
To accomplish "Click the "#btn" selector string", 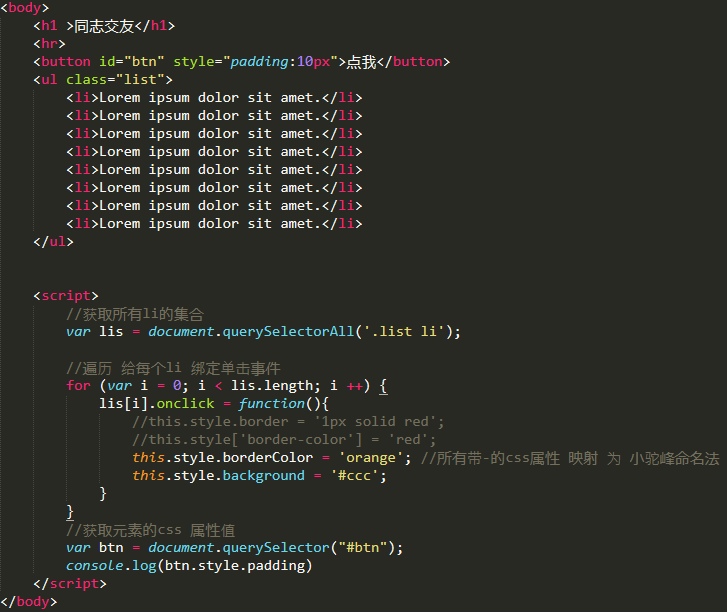I will [x=363, y=548].
